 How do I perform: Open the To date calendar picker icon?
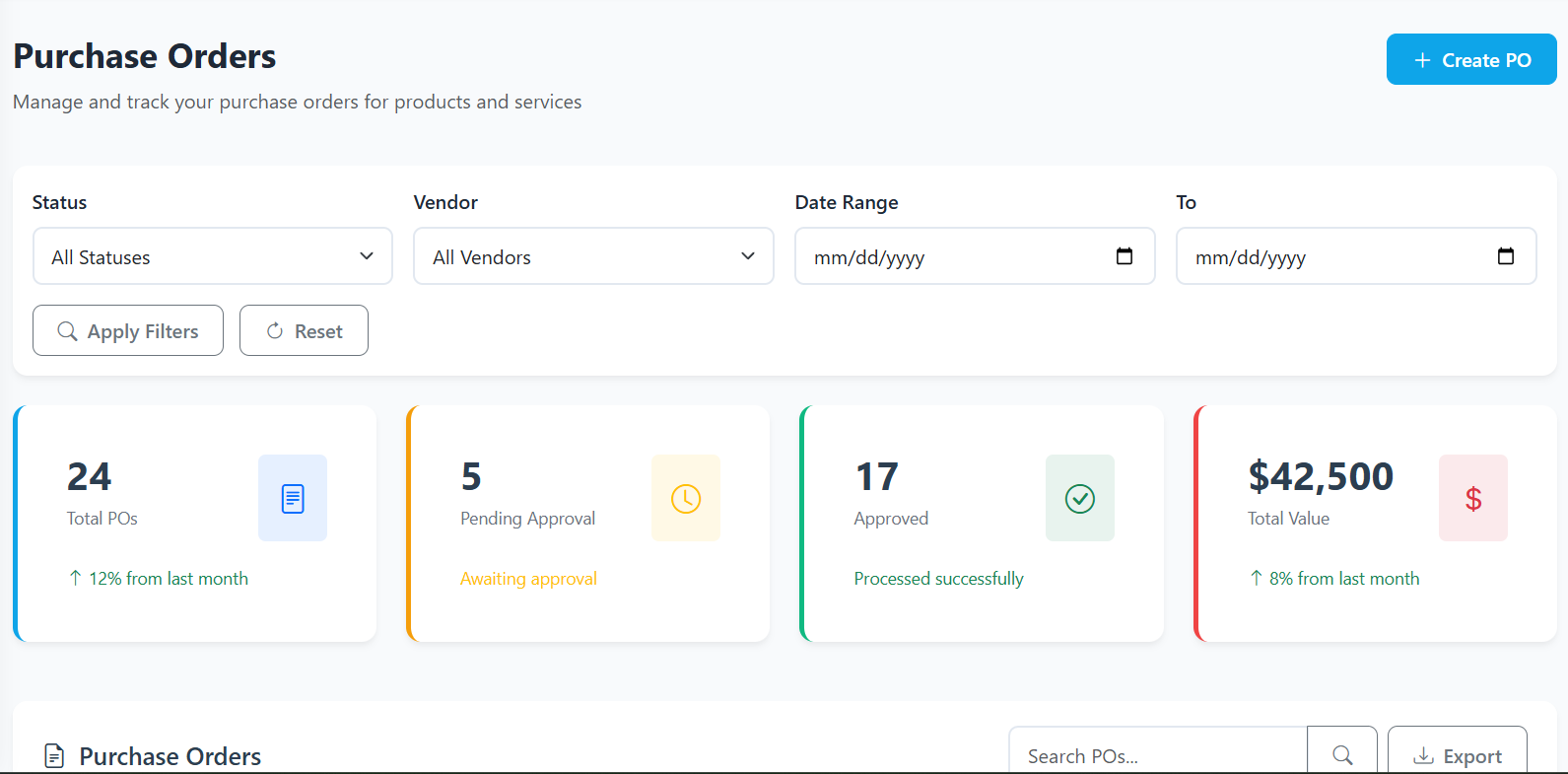tap(1505, 256)
